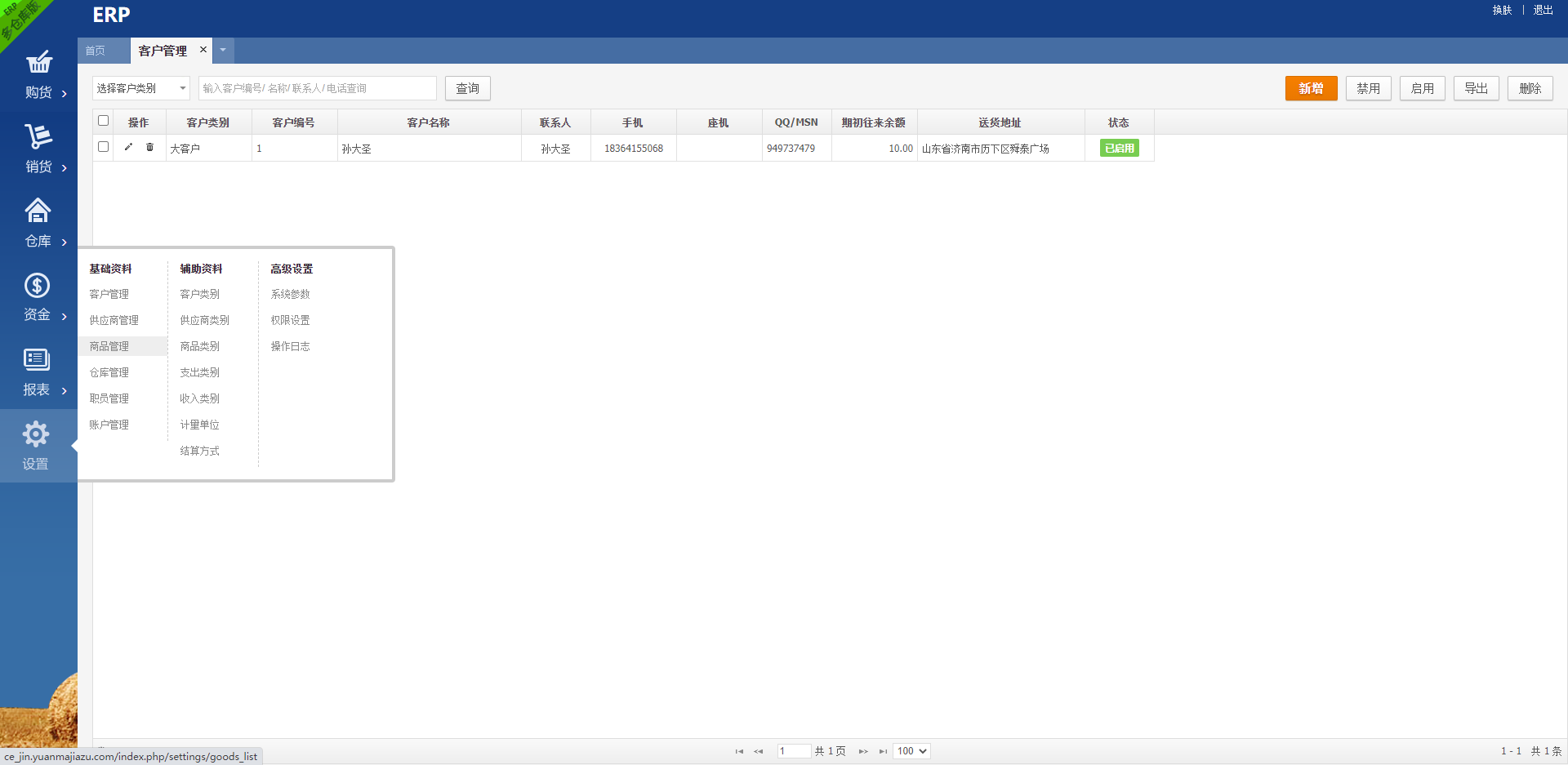Select the QQ cell 949737479

[x=797, y=149]
